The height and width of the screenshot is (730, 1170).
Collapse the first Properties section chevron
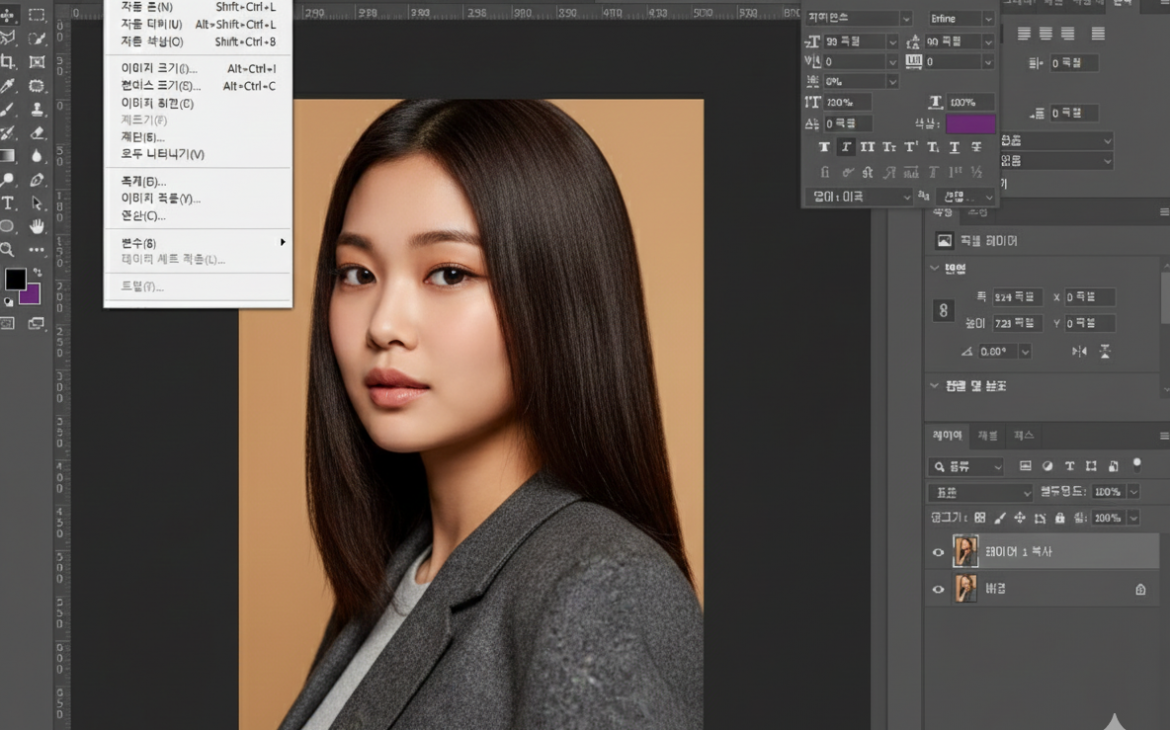pos(935,268)
